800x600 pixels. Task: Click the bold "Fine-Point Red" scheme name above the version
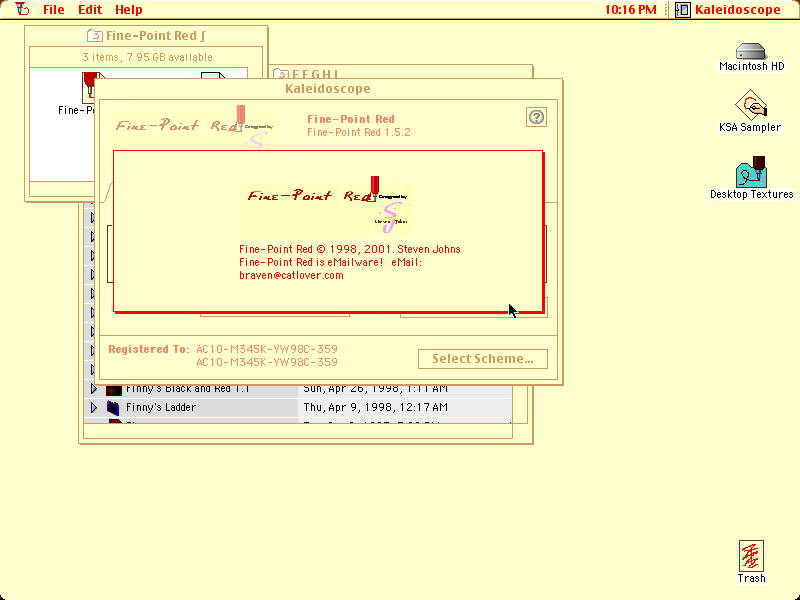coord(351,119)
